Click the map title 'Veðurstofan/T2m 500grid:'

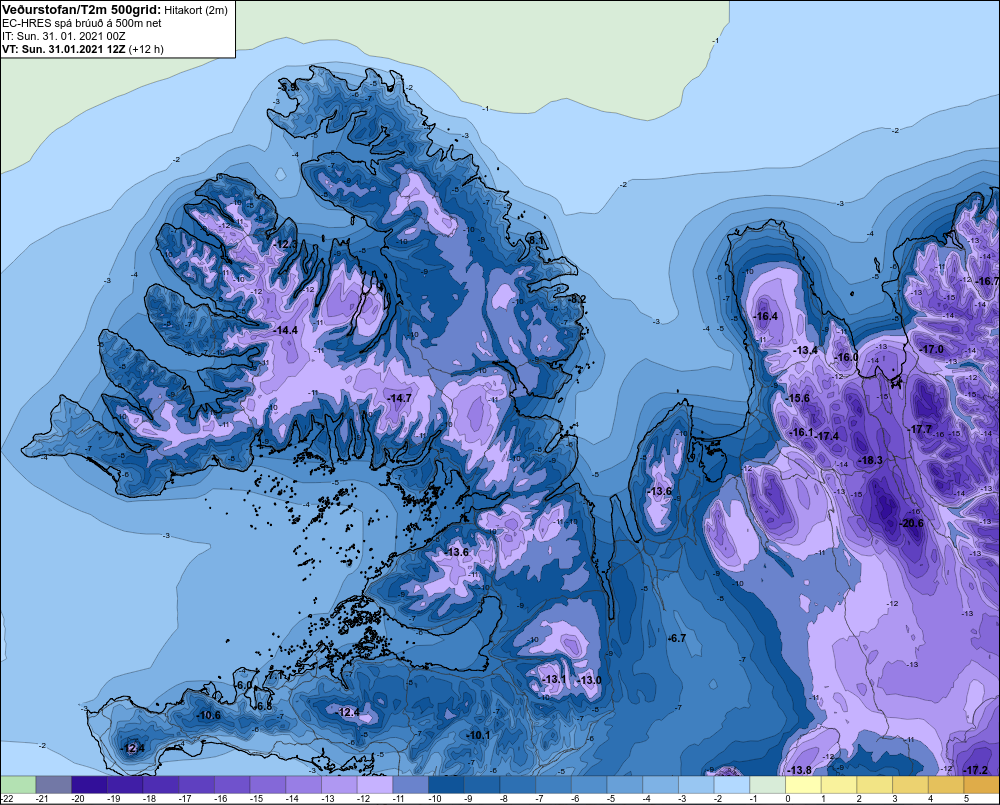pyautogui.click(x=82, y=10)
